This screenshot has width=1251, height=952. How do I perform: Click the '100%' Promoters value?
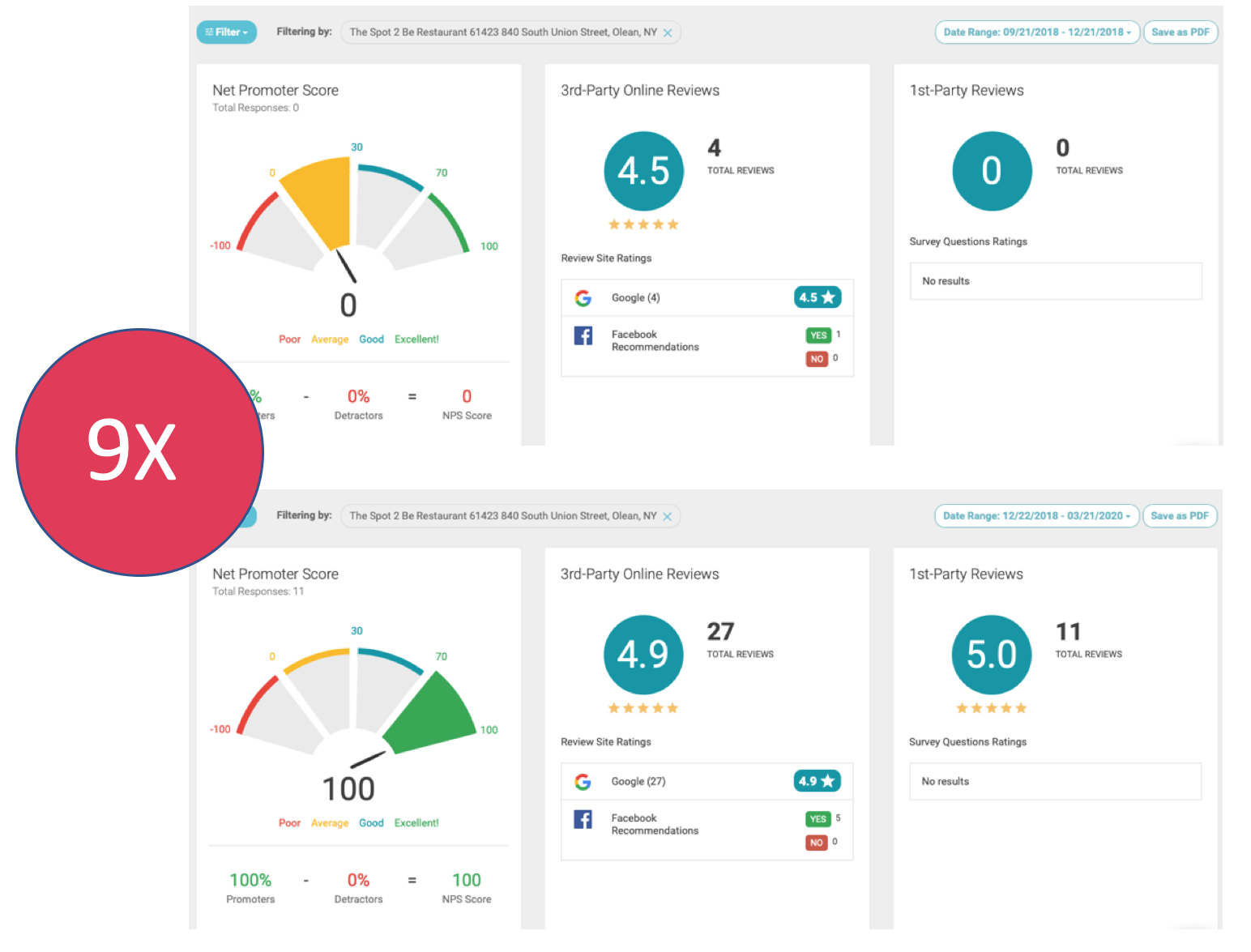click(x=250, y=880)
